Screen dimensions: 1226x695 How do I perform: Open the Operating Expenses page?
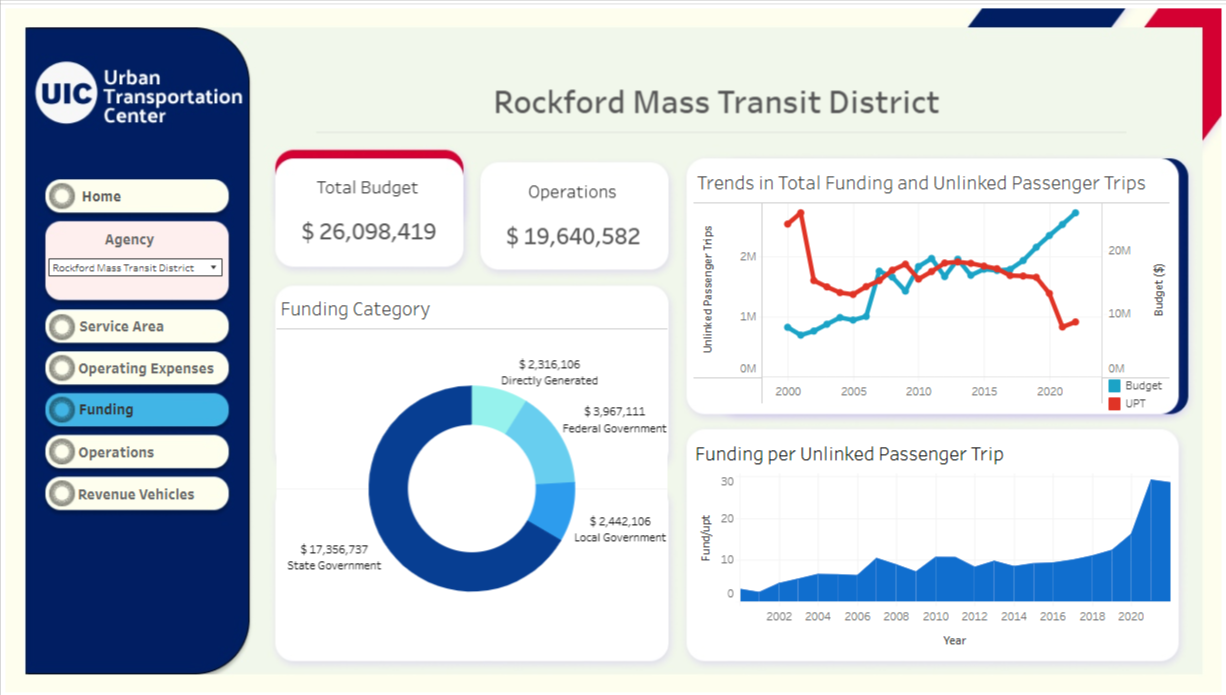(146, 368)
